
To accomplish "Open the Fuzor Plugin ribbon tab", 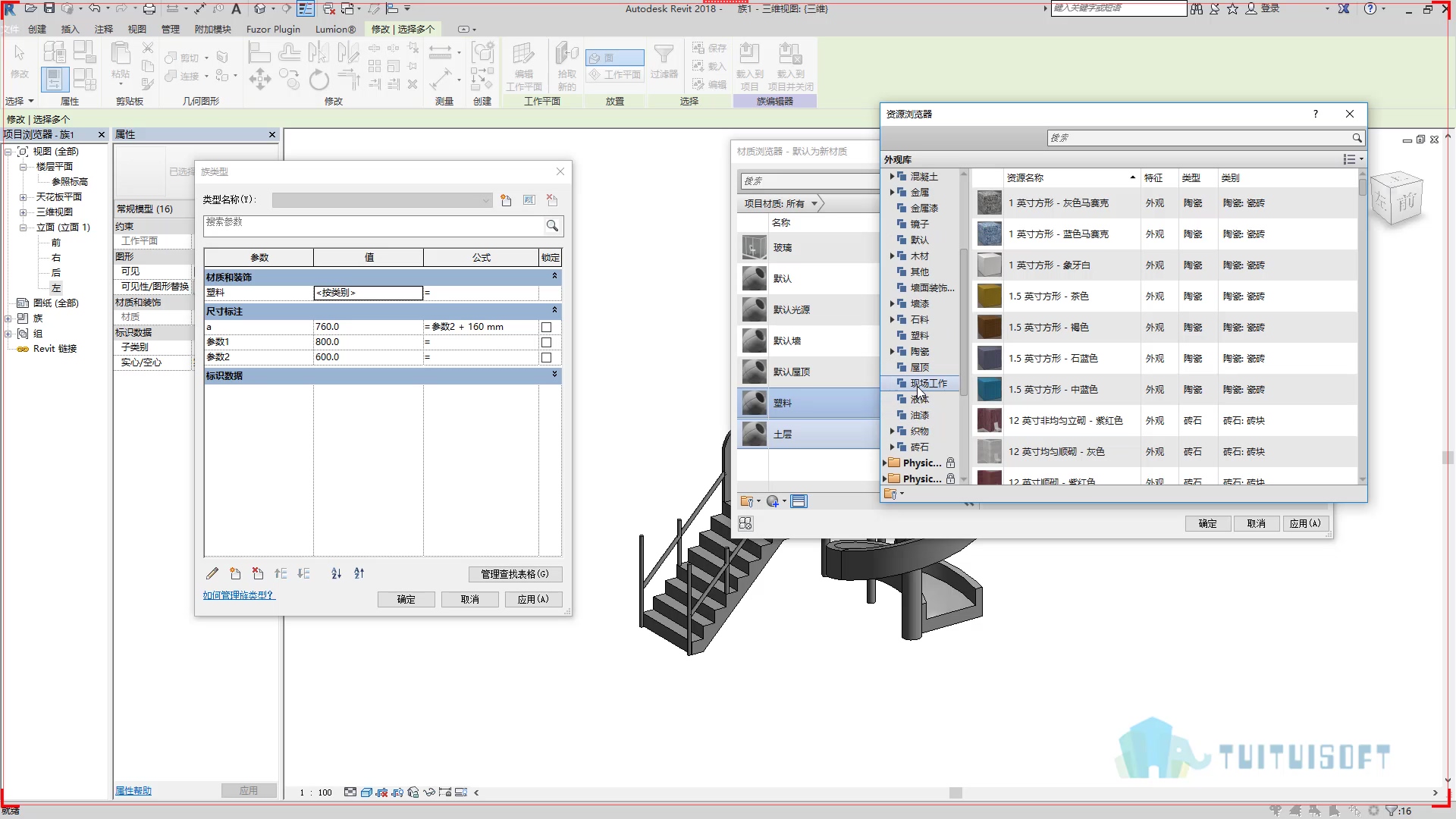I will pos(273,29).
